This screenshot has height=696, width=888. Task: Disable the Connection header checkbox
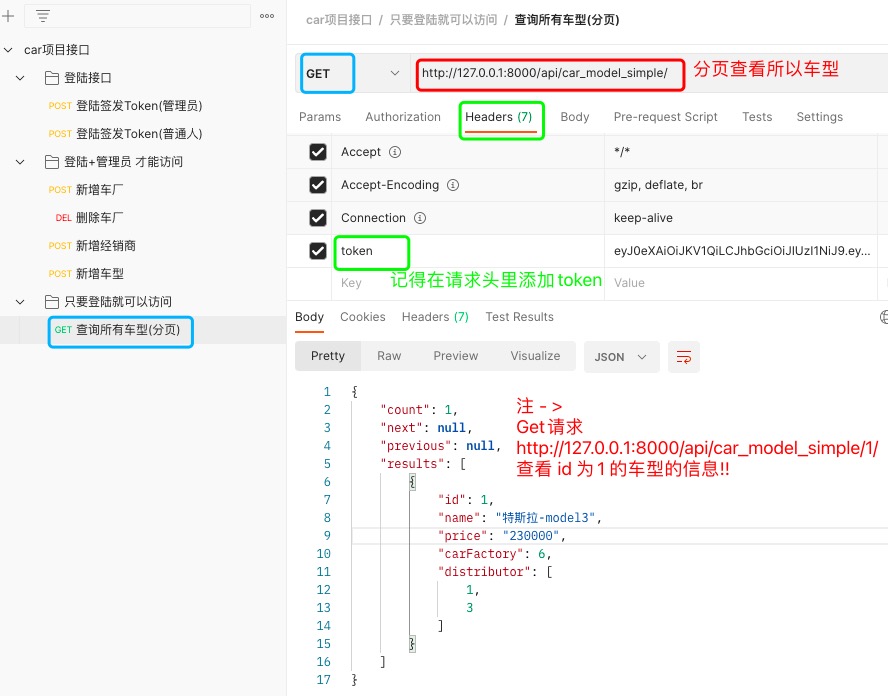tap(318, 218)
